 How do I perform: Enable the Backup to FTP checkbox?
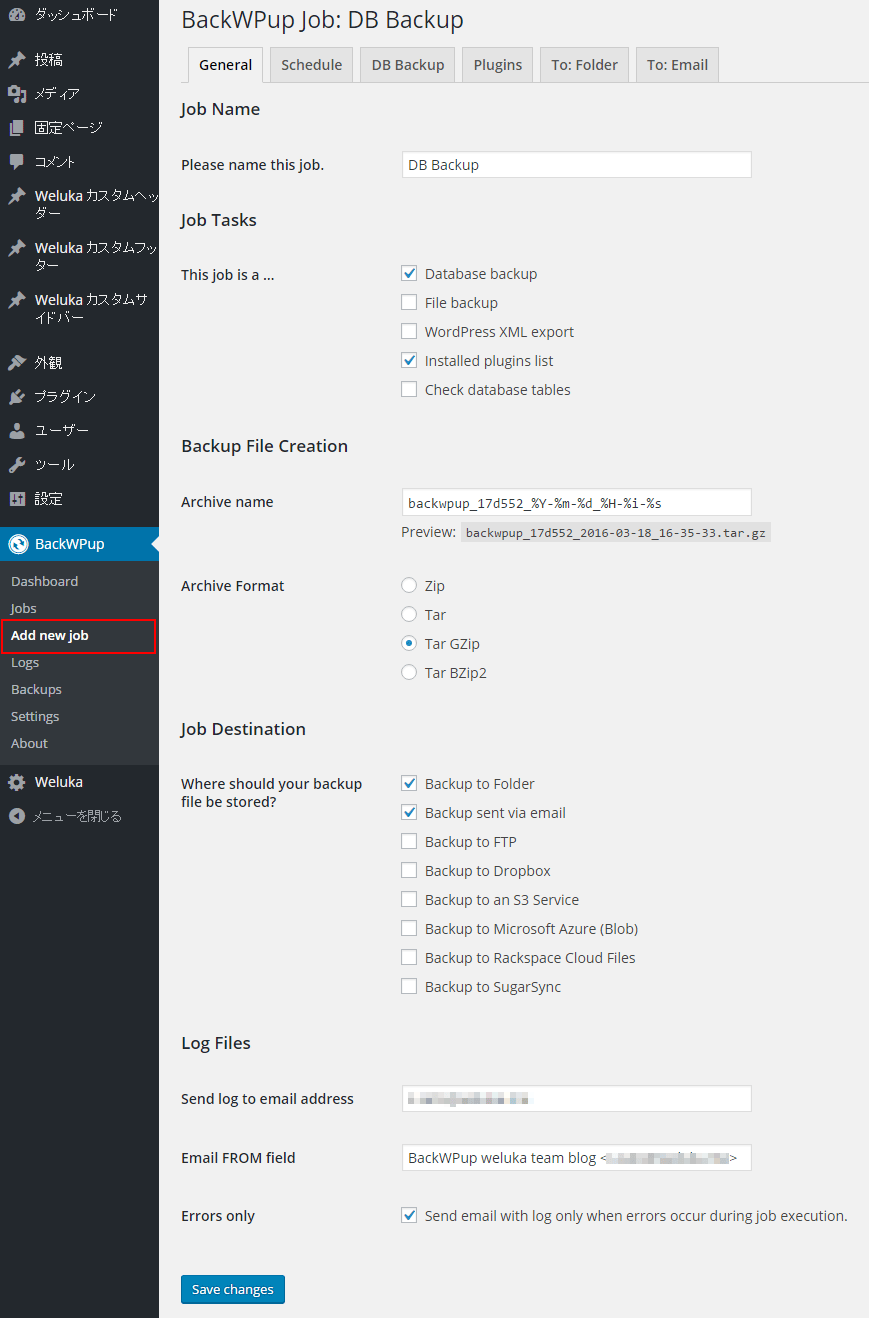(409, 841)
